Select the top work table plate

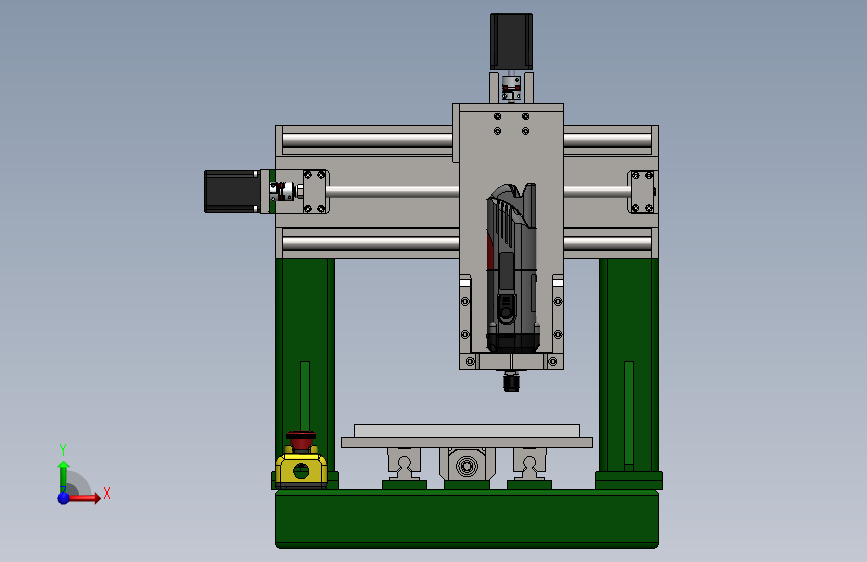467,431
